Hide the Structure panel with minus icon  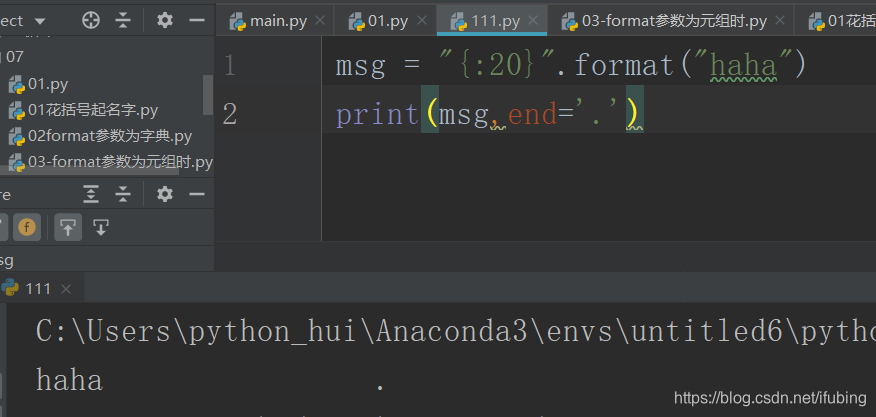(x=197, y=195)
